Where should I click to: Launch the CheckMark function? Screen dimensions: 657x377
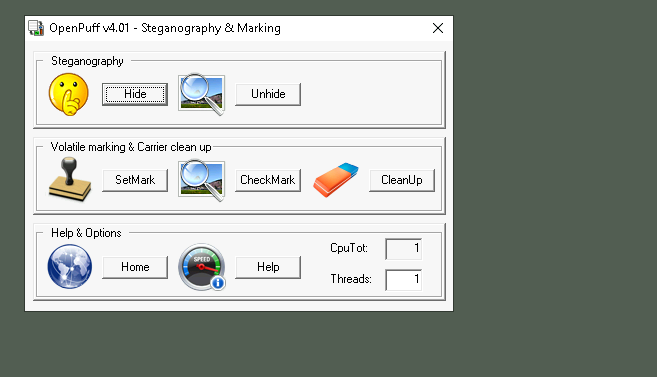268,180
